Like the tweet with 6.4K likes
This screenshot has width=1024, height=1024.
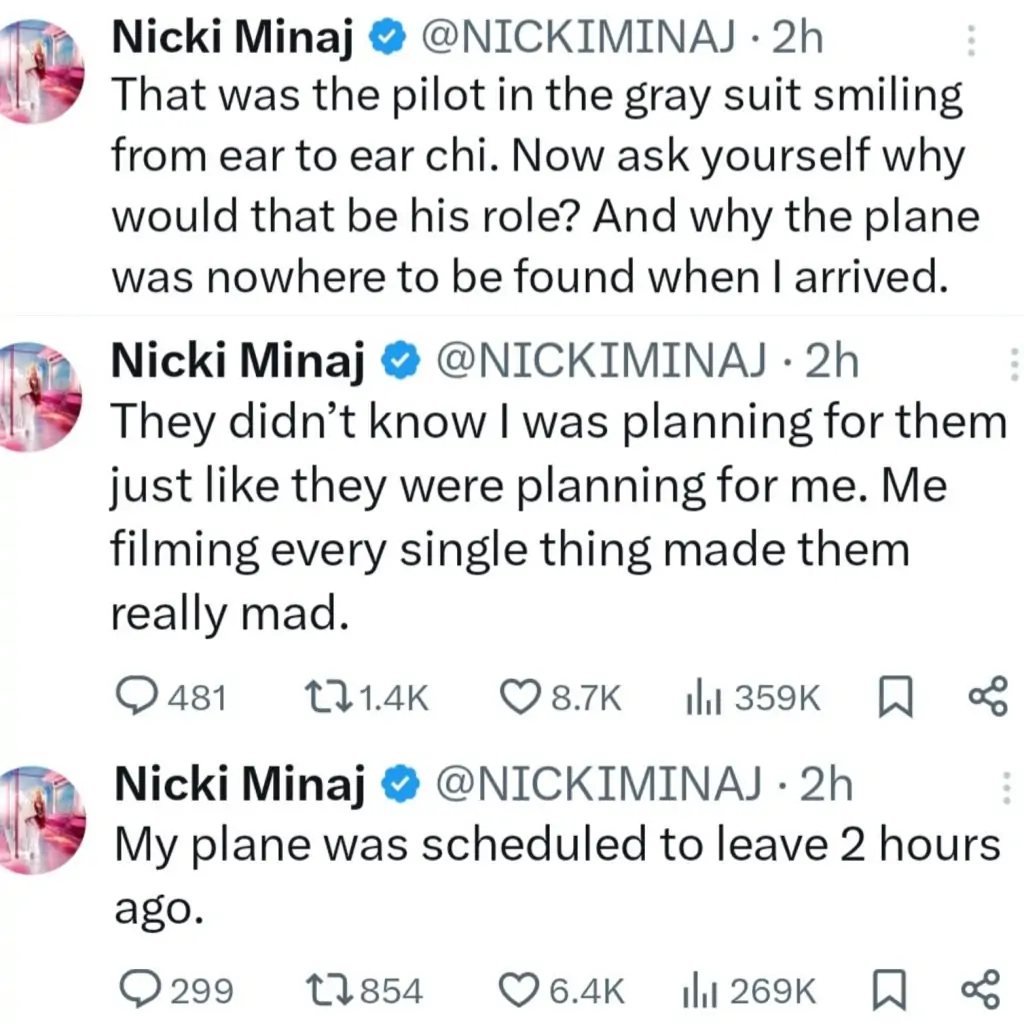518,989
